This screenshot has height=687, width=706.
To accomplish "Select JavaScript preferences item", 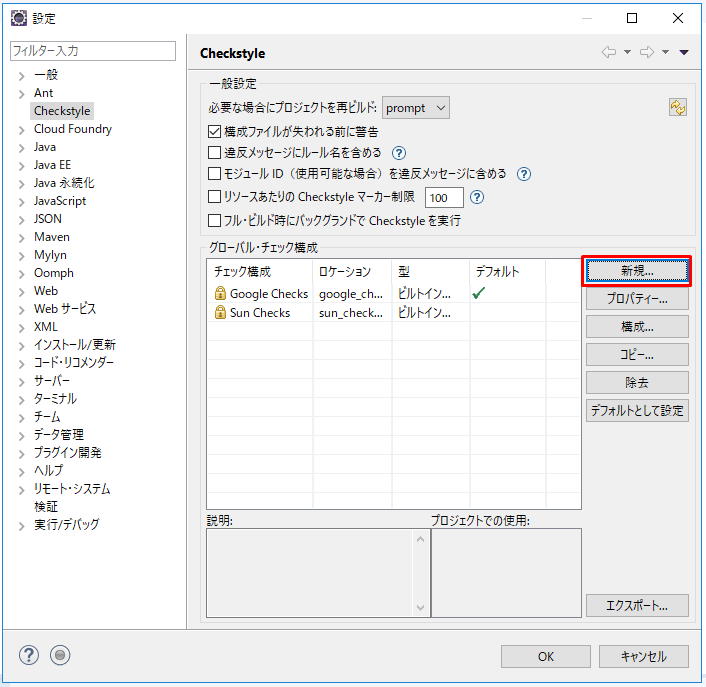I will [x=60, y=201].
